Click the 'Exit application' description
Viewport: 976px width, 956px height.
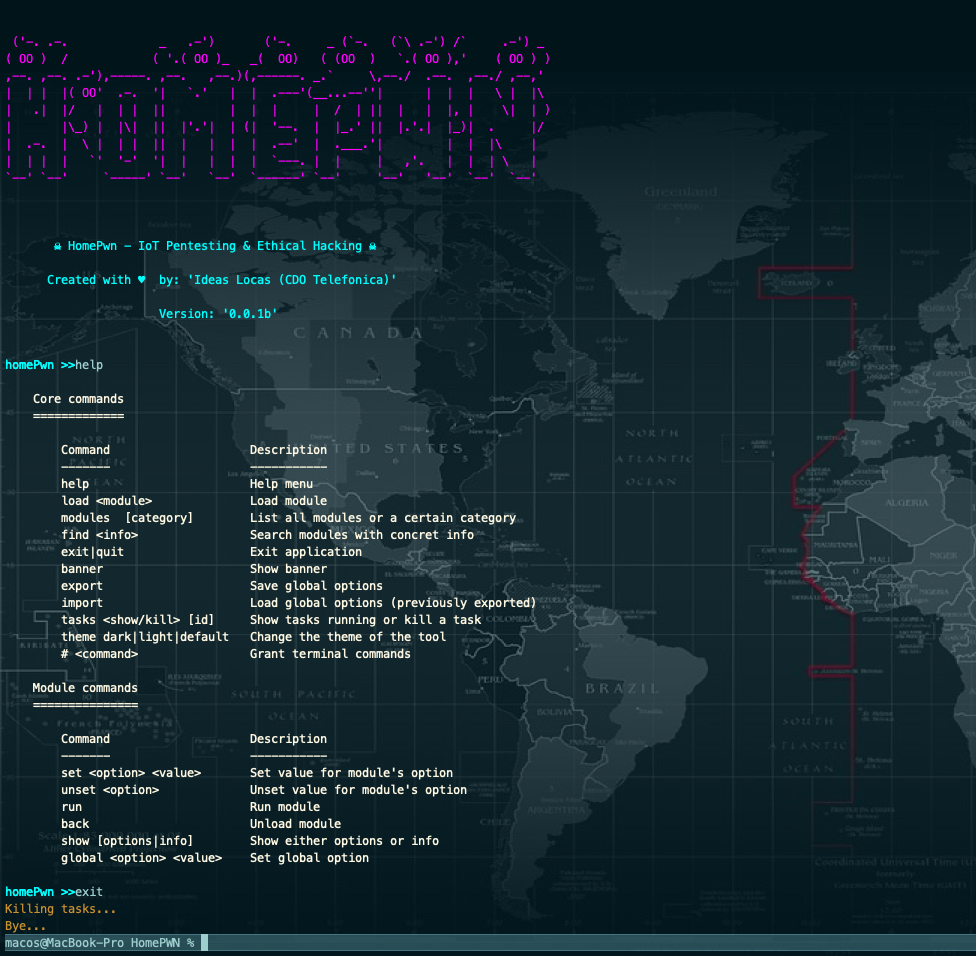tap(306, 551)
